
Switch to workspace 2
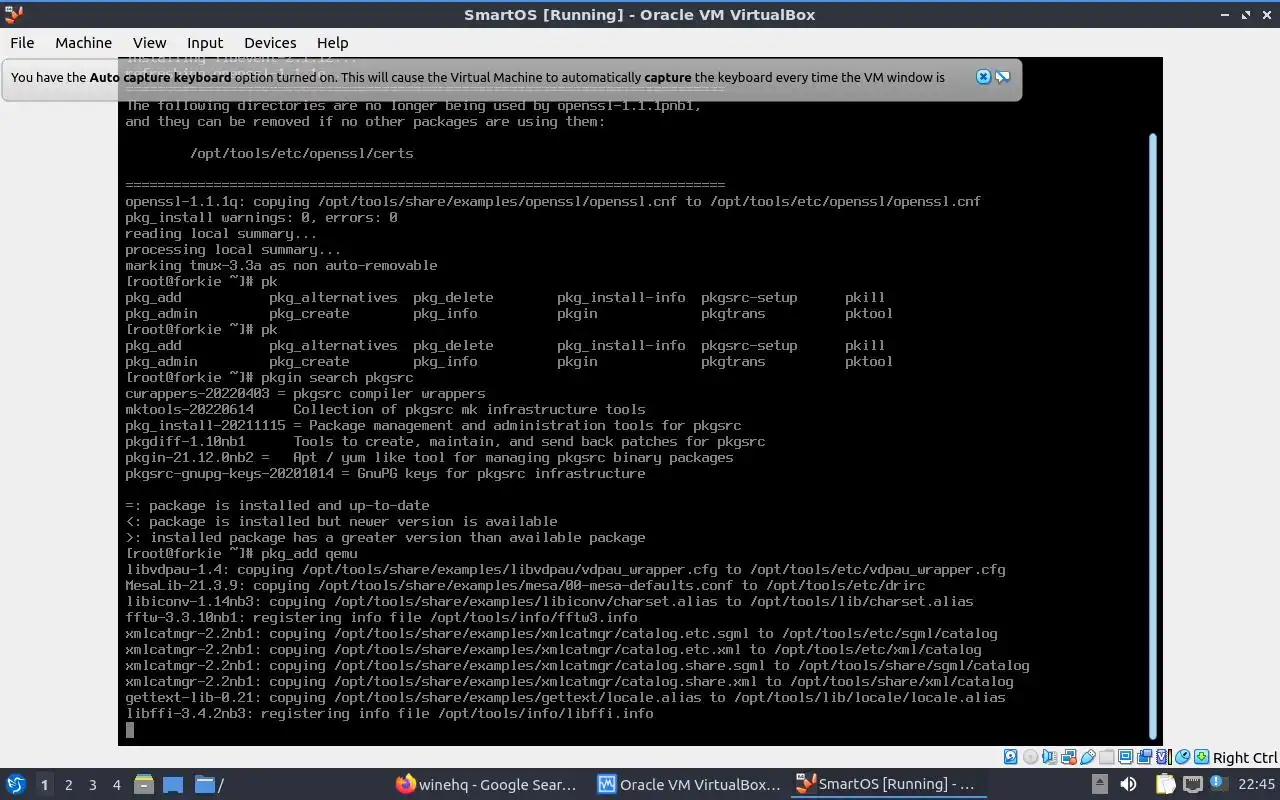pos(68,785)
